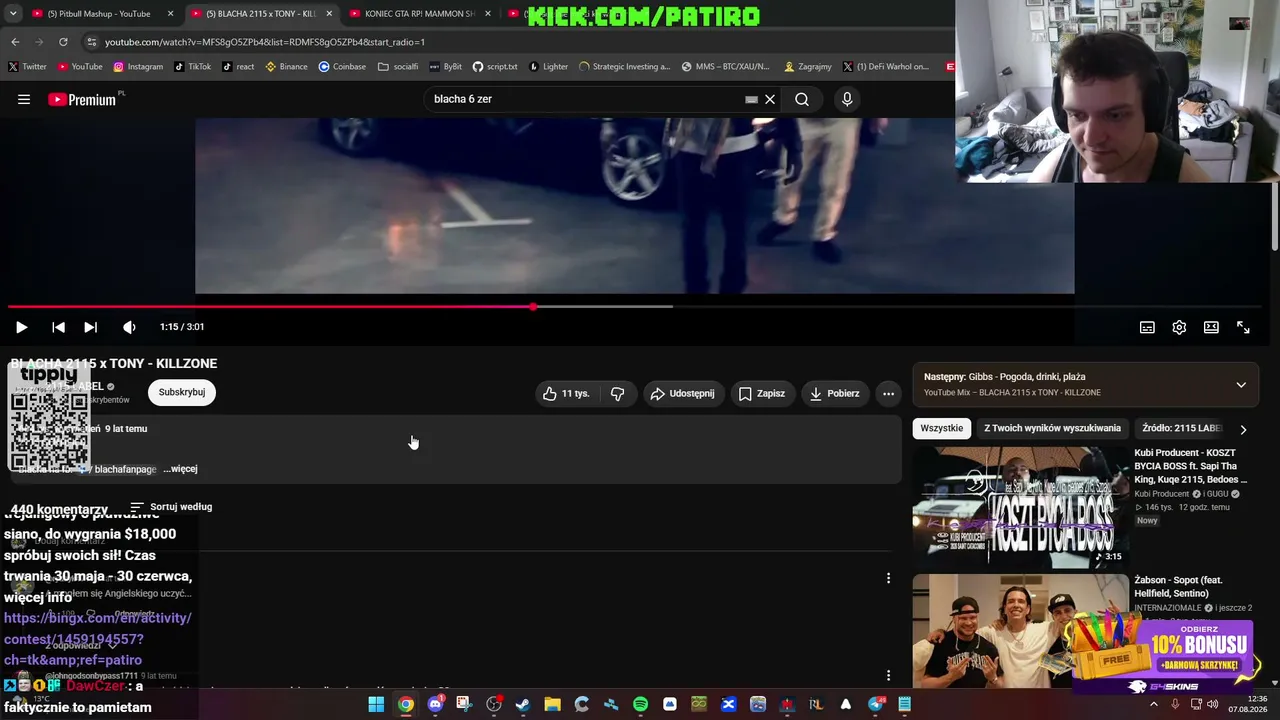Open the ByBit bookmark

coord(445,67)
